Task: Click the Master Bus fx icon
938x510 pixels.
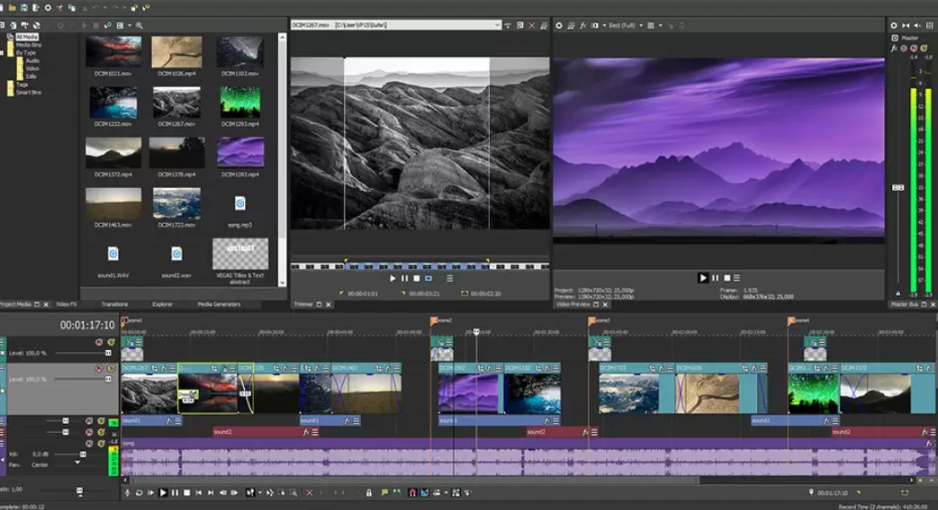Action: pyautogui.click(x=894, y=48)
